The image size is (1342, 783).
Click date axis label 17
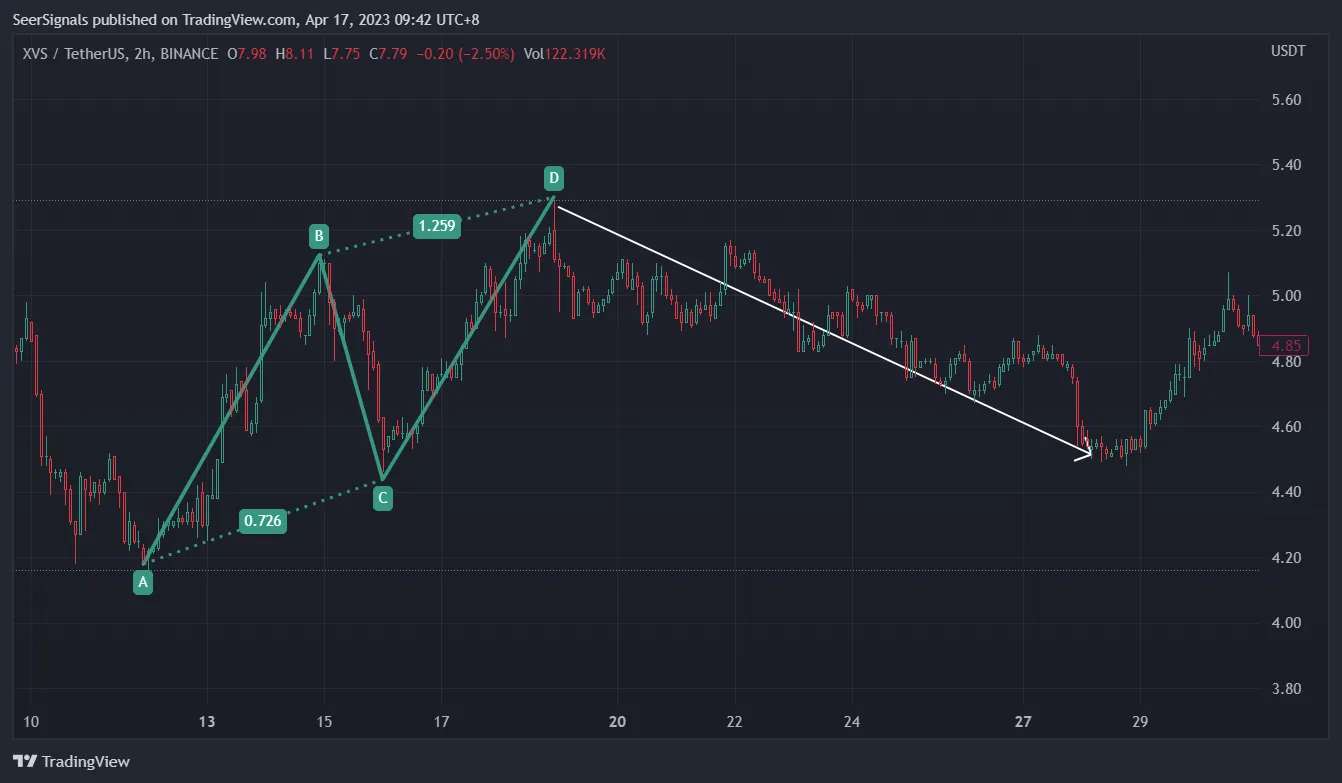pyautogui.click(x=442, y=722)
